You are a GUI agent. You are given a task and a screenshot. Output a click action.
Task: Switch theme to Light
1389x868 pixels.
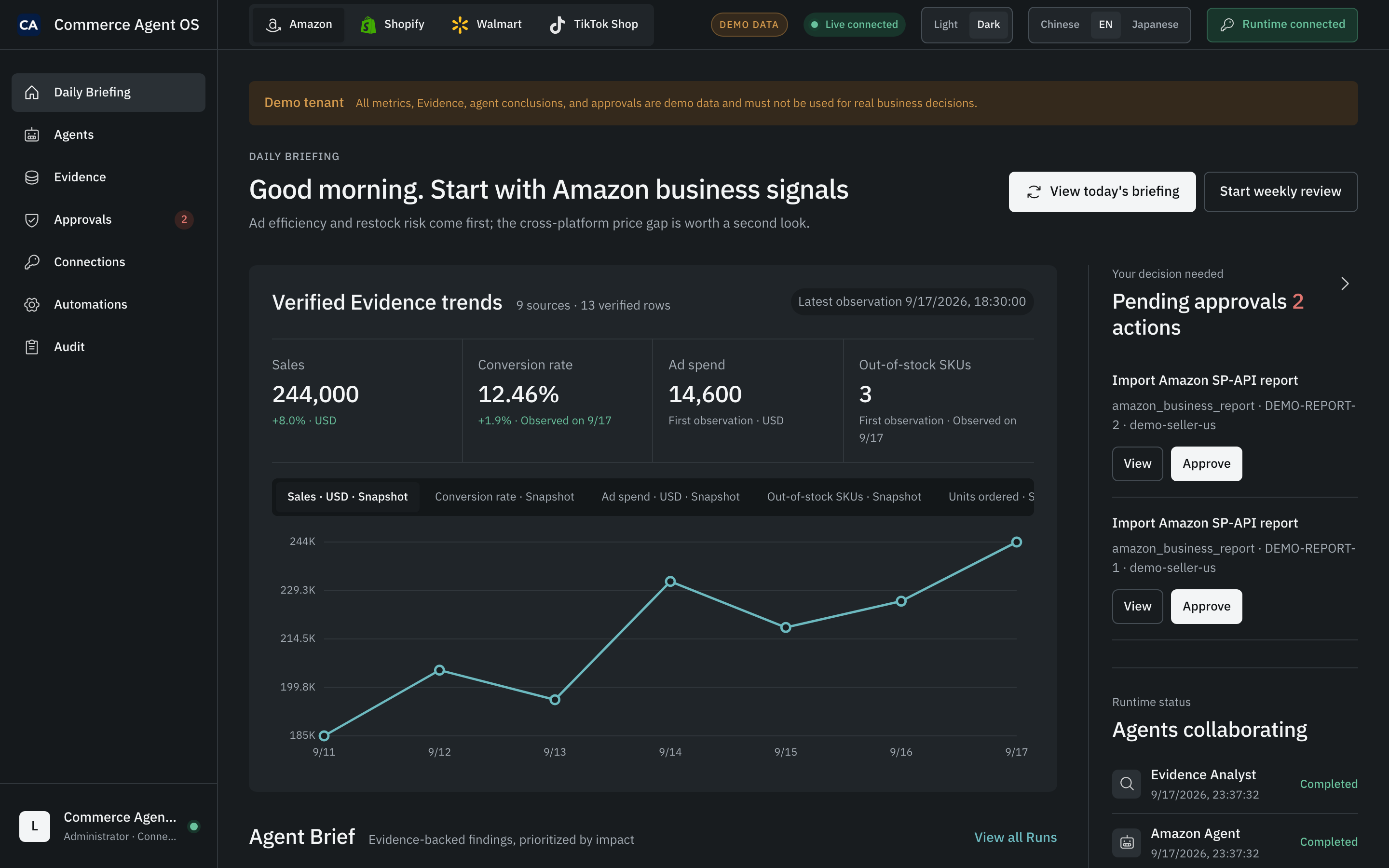point(945,25)
